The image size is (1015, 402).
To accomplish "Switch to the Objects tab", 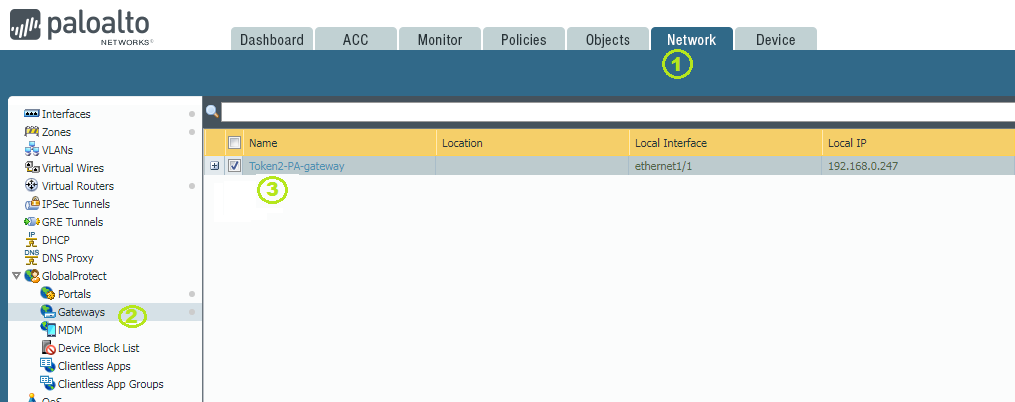I will (x=608, y=39).
